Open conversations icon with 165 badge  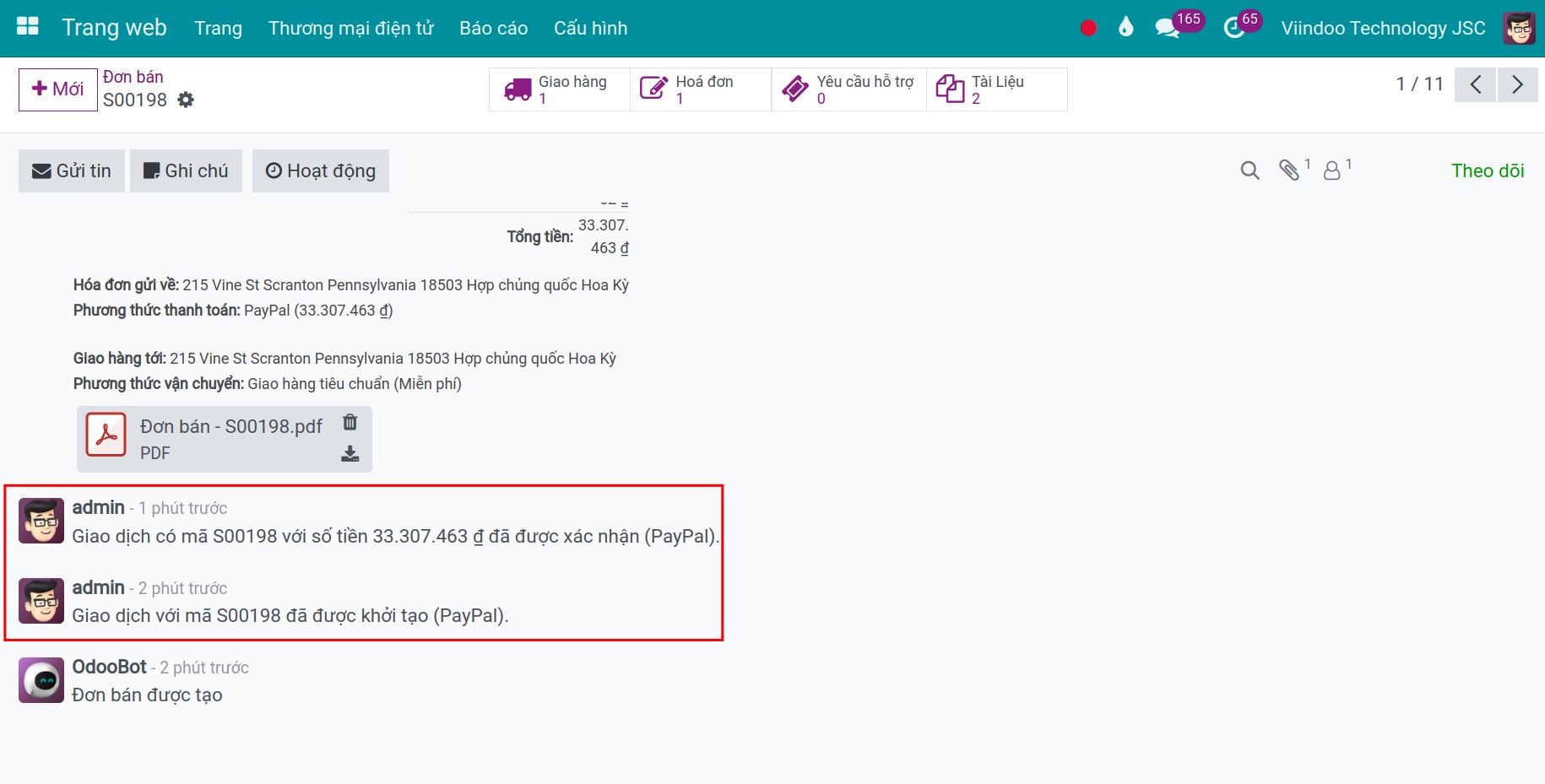pyautogui.click(x=1168, y=28)
